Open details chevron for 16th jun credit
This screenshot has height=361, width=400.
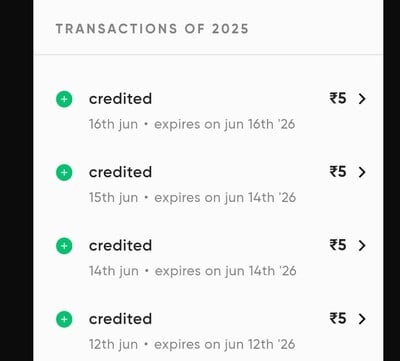362,99
